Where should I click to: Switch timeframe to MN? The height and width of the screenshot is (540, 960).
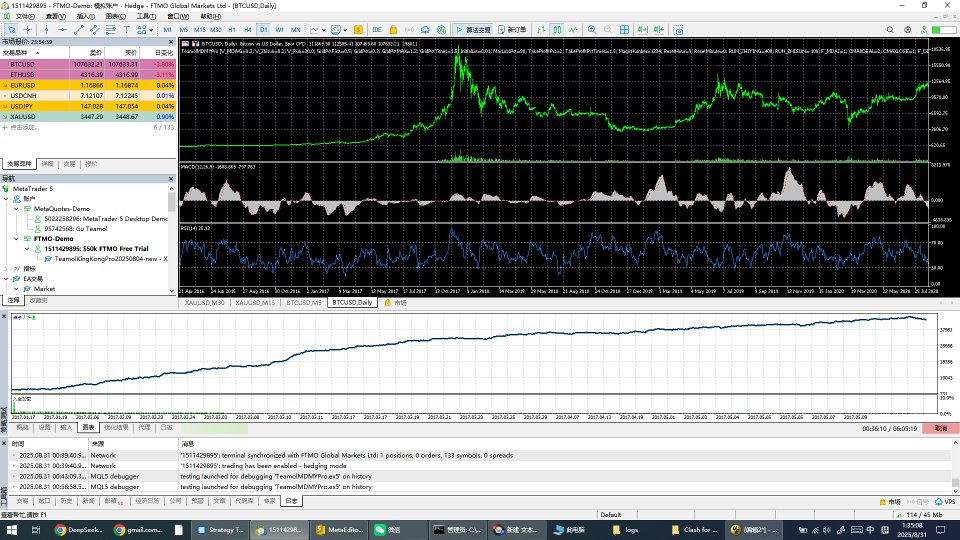[296, 29]
